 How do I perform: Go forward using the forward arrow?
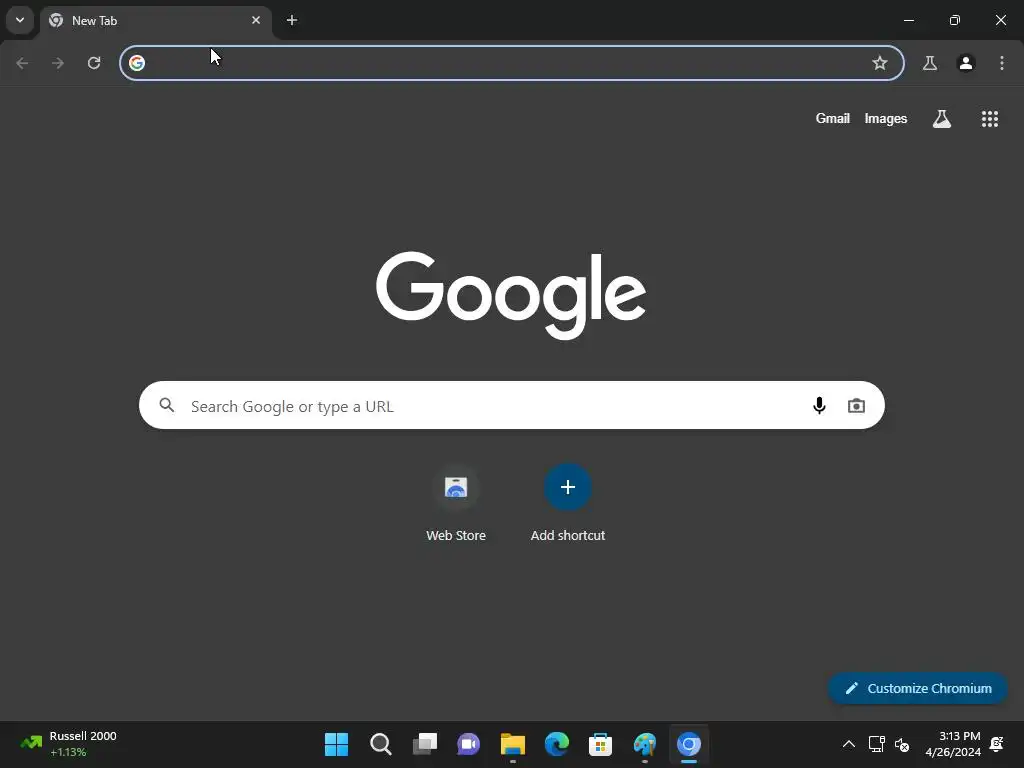tap(58, 63)
